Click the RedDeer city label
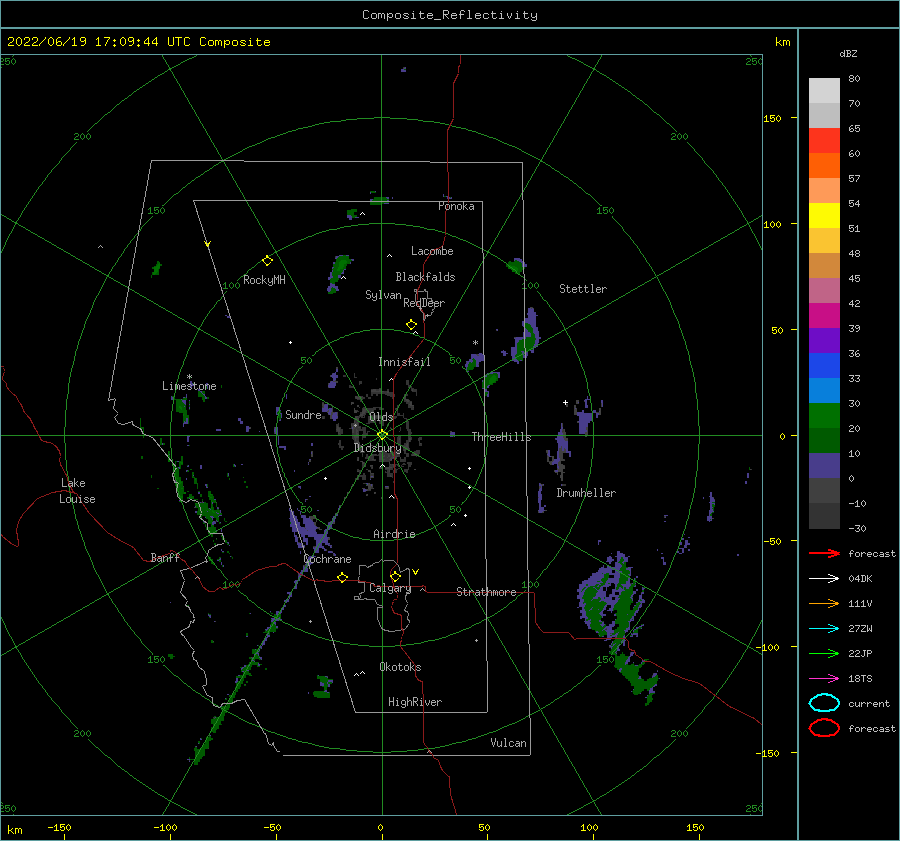 pos(424,303)
